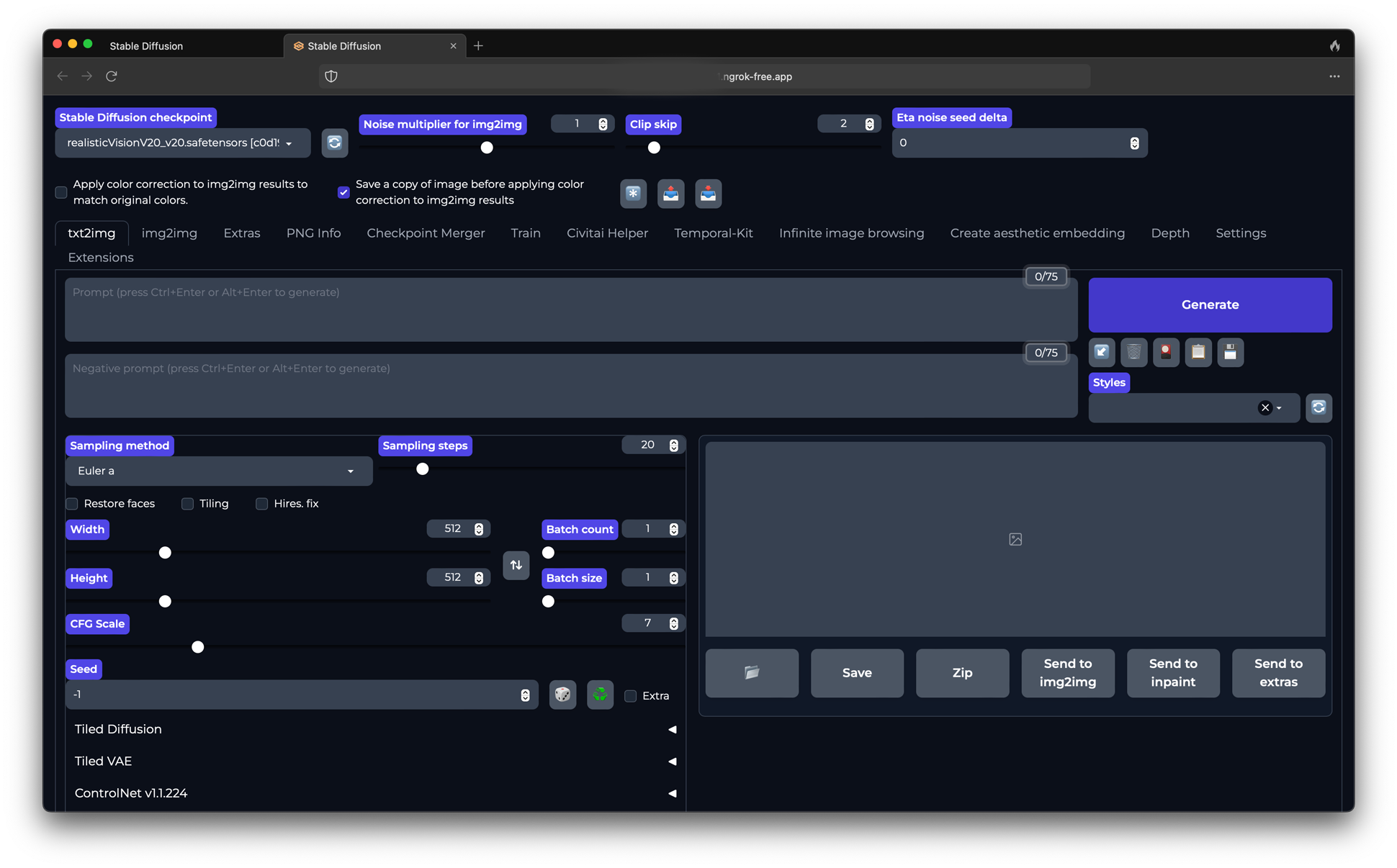Expand the Tiled VAE section
This screenshot has height=868, width=1397.
tap(375, 761)
